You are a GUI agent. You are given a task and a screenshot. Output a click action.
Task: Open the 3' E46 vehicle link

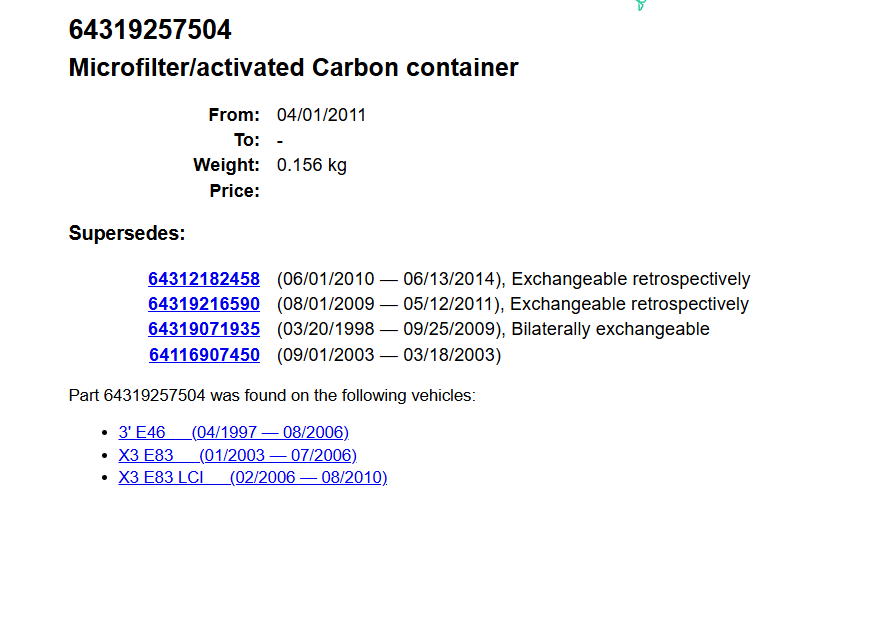tap(233, 432)
